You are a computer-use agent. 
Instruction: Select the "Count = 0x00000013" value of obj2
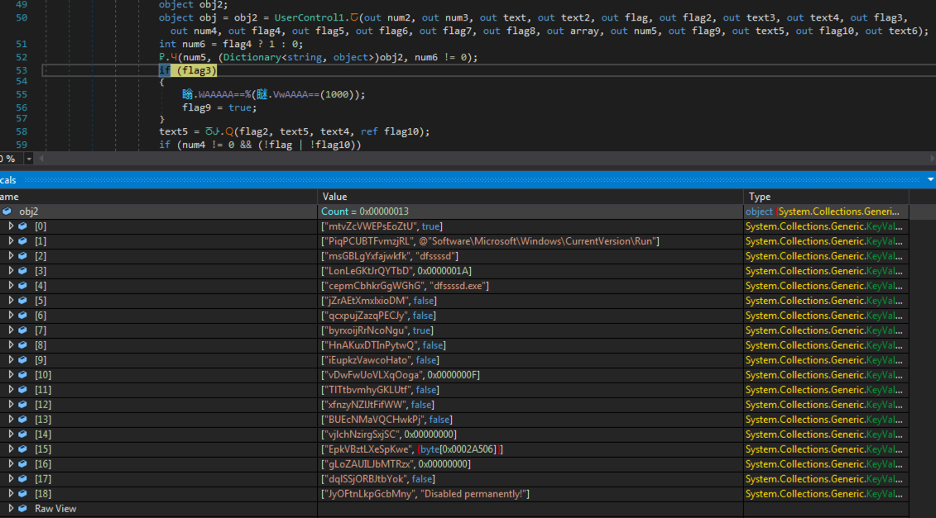tap(365, 212)
